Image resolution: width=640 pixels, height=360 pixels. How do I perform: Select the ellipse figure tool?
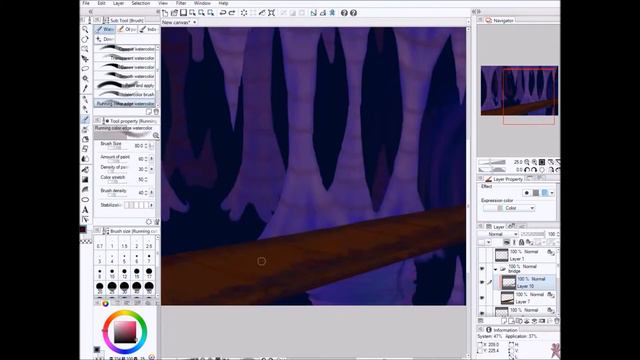[85, 200]
